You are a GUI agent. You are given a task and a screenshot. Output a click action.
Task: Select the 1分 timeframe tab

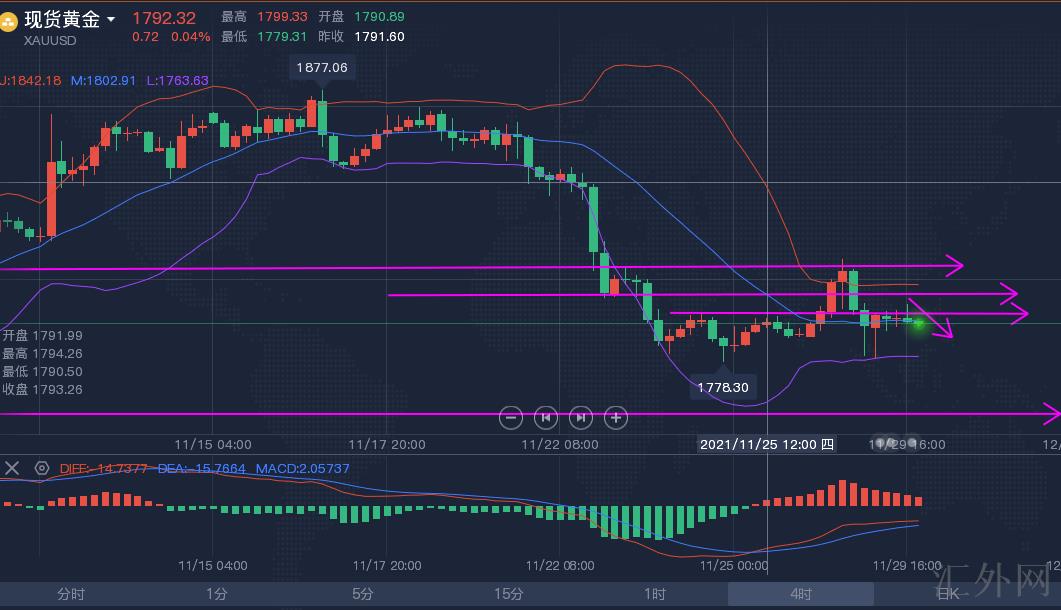(x=217, y=594)
